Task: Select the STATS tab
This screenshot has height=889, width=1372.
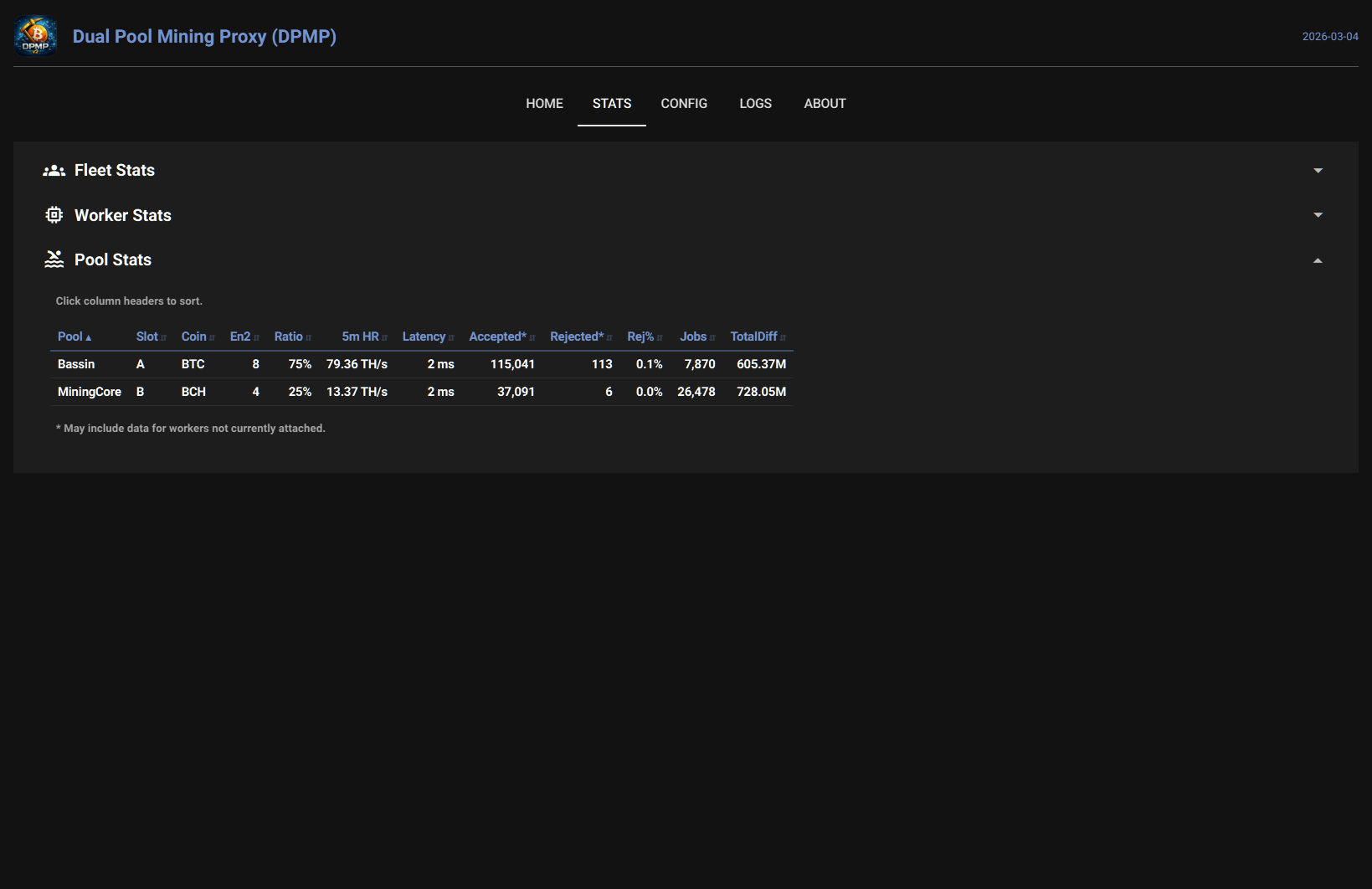Action: pyautogui.click(x=612, y=104)
